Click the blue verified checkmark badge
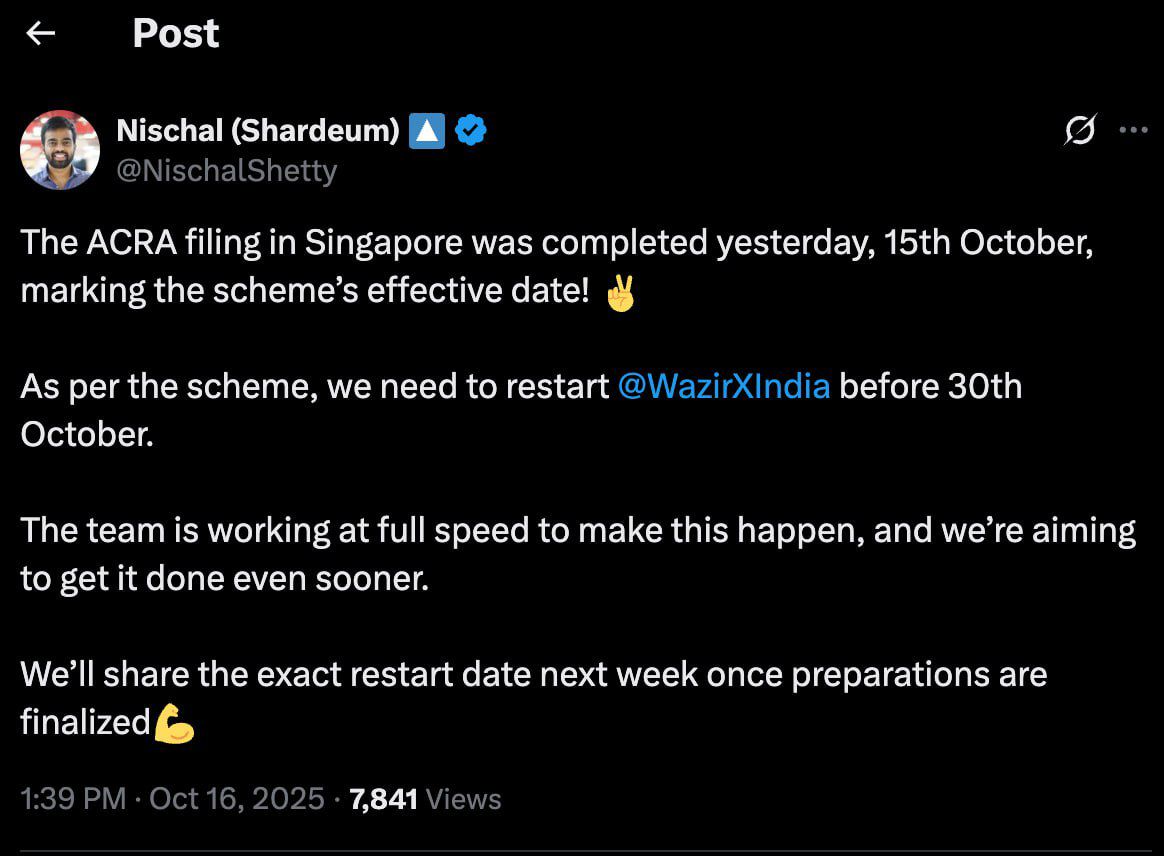Screen dimensions: 1164x856 click(x=471, y=130)
